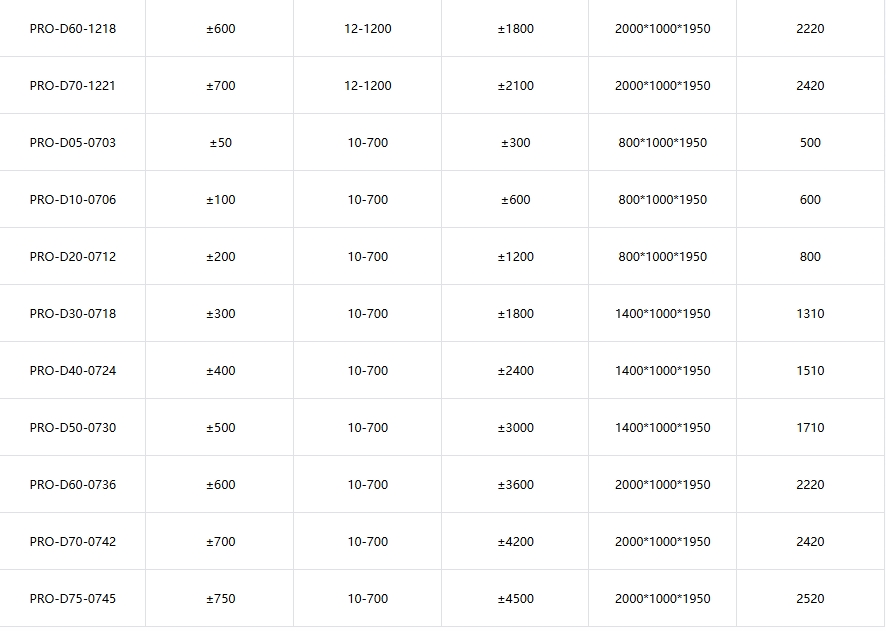Click the weight value 1710
The width and height of the screenshot is (886, 631).
point(810,428)
